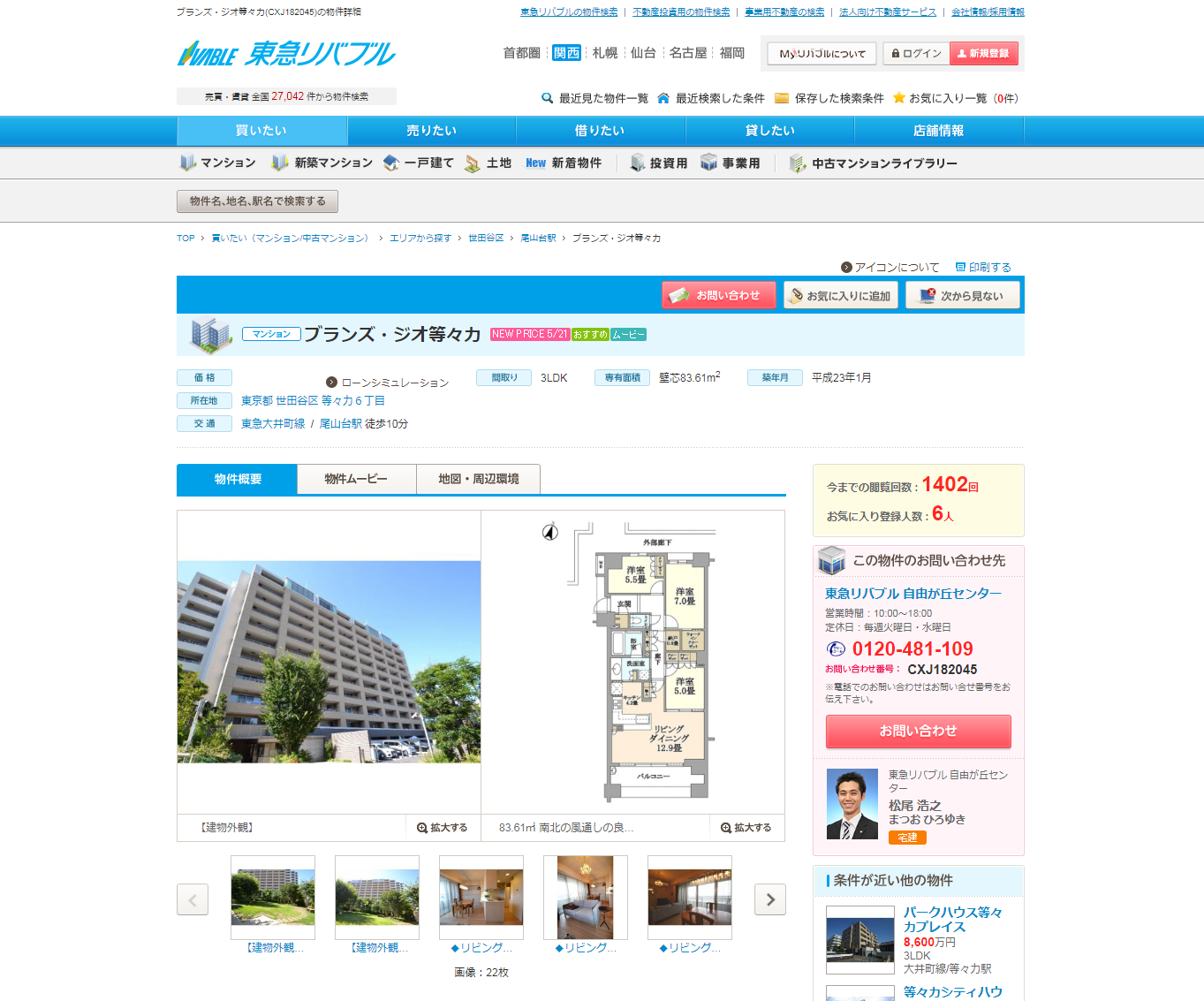Viewport: 1204px width, 1001px height.
Task: Open MYリバブルについて
Action: (x=822, y=54)
